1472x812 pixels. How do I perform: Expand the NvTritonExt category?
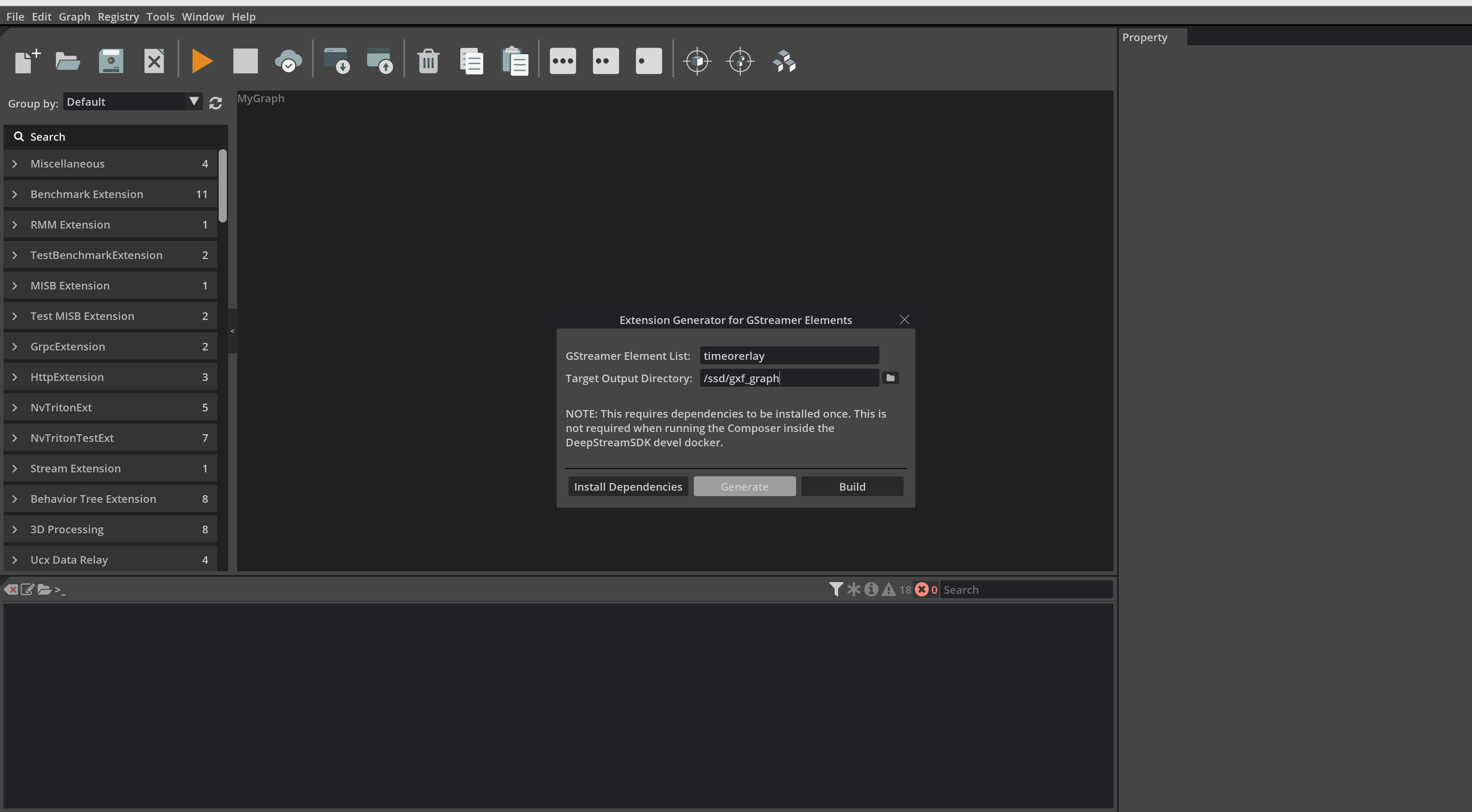110,407
